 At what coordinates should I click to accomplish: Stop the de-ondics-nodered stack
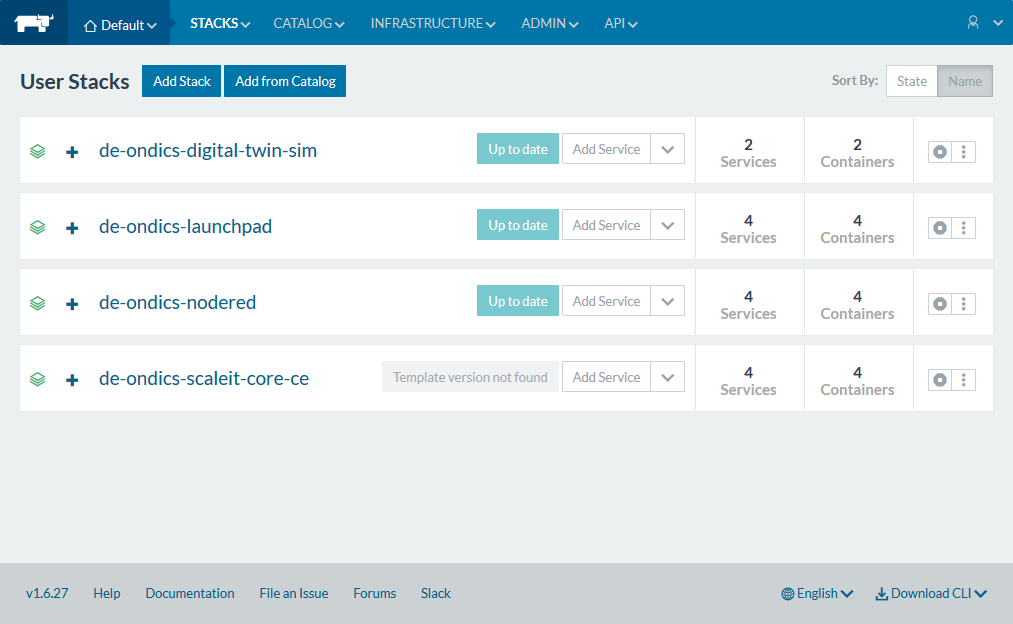[940, 304]
